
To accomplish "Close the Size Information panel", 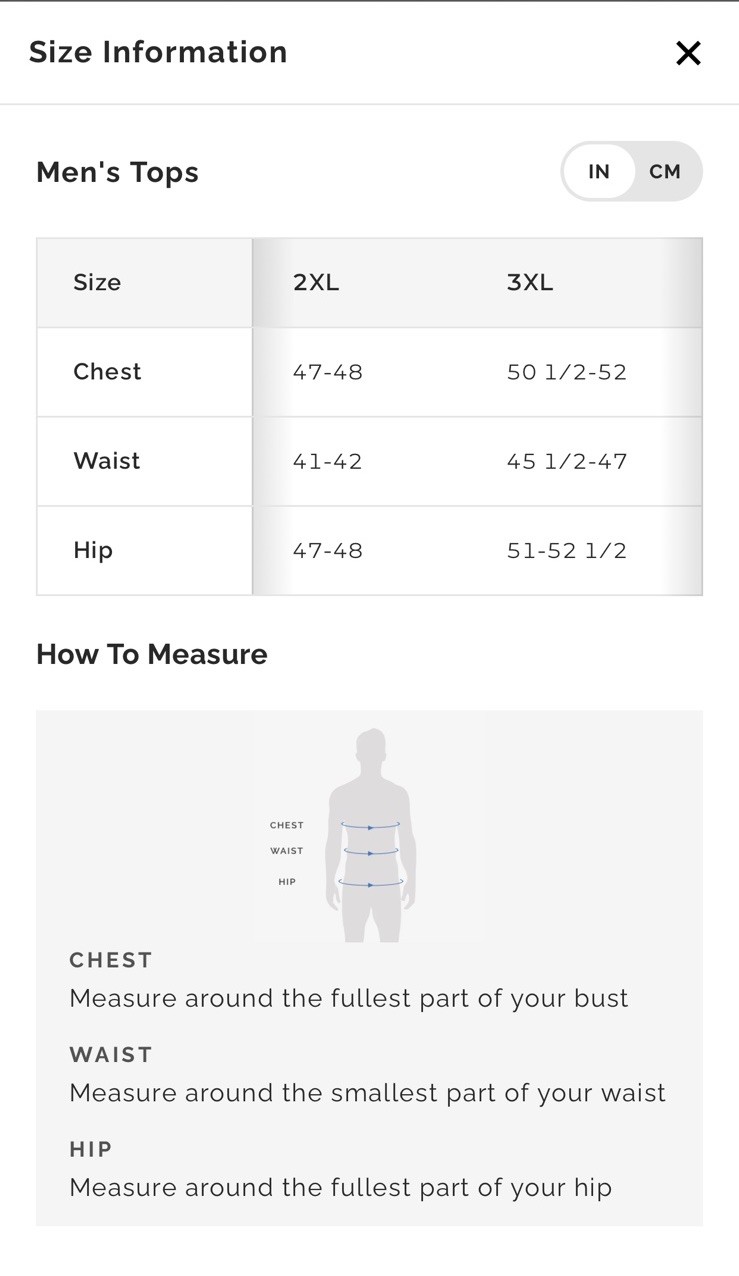I will tap(688, 53).
